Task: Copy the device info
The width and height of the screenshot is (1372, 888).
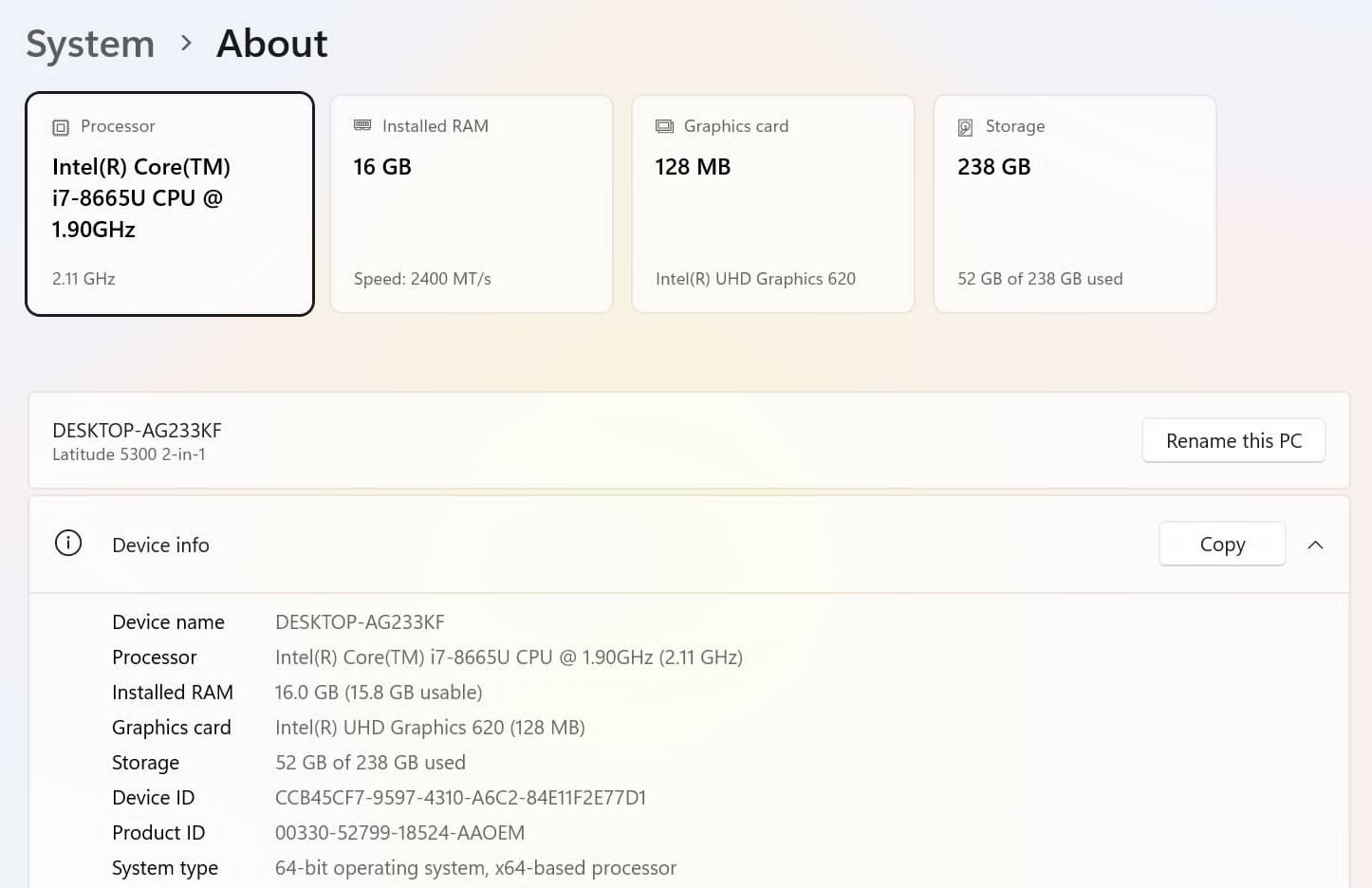Action: coord(1222,545)
